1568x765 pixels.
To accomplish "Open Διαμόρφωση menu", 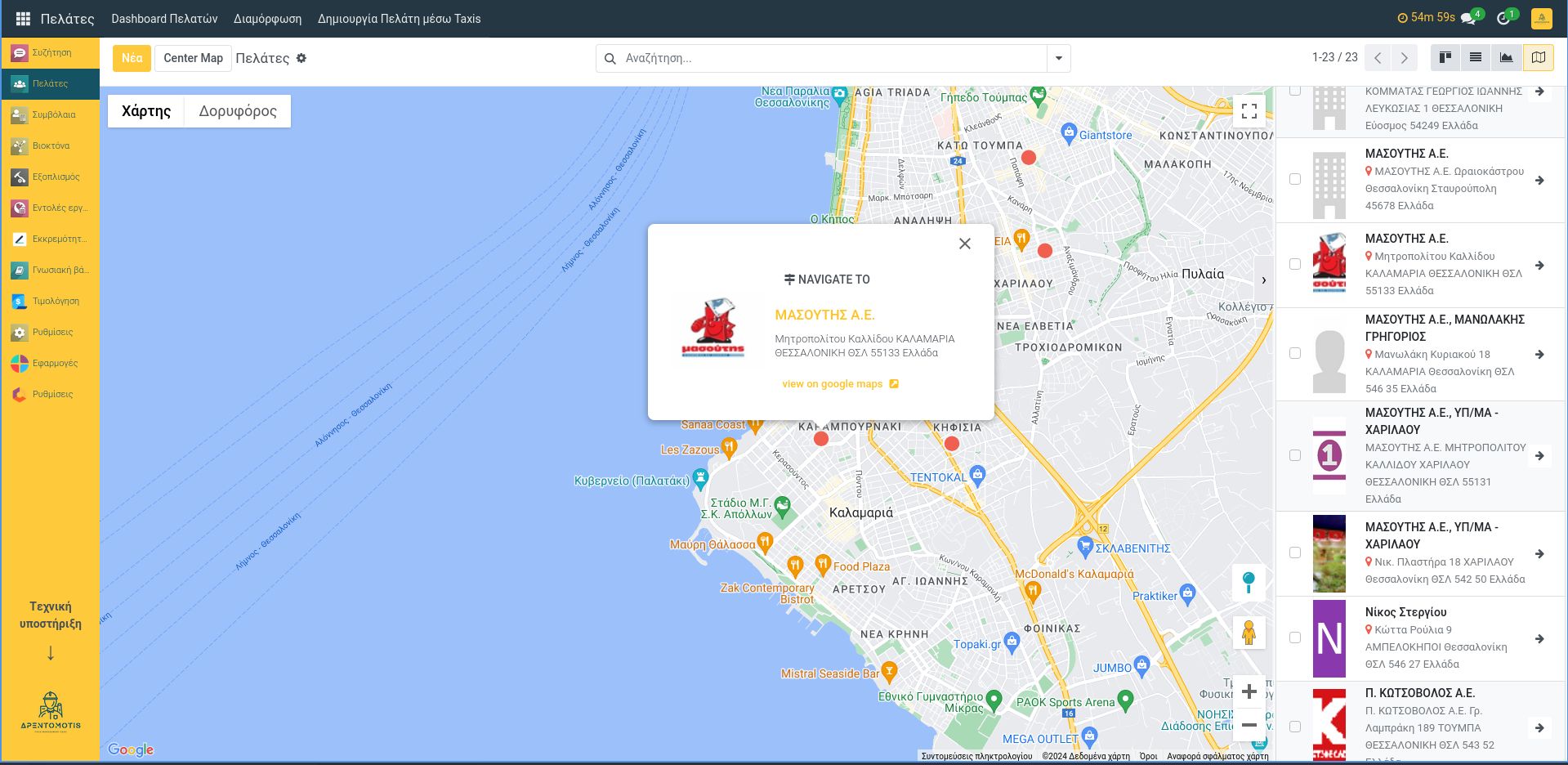I will coord(267,18).
